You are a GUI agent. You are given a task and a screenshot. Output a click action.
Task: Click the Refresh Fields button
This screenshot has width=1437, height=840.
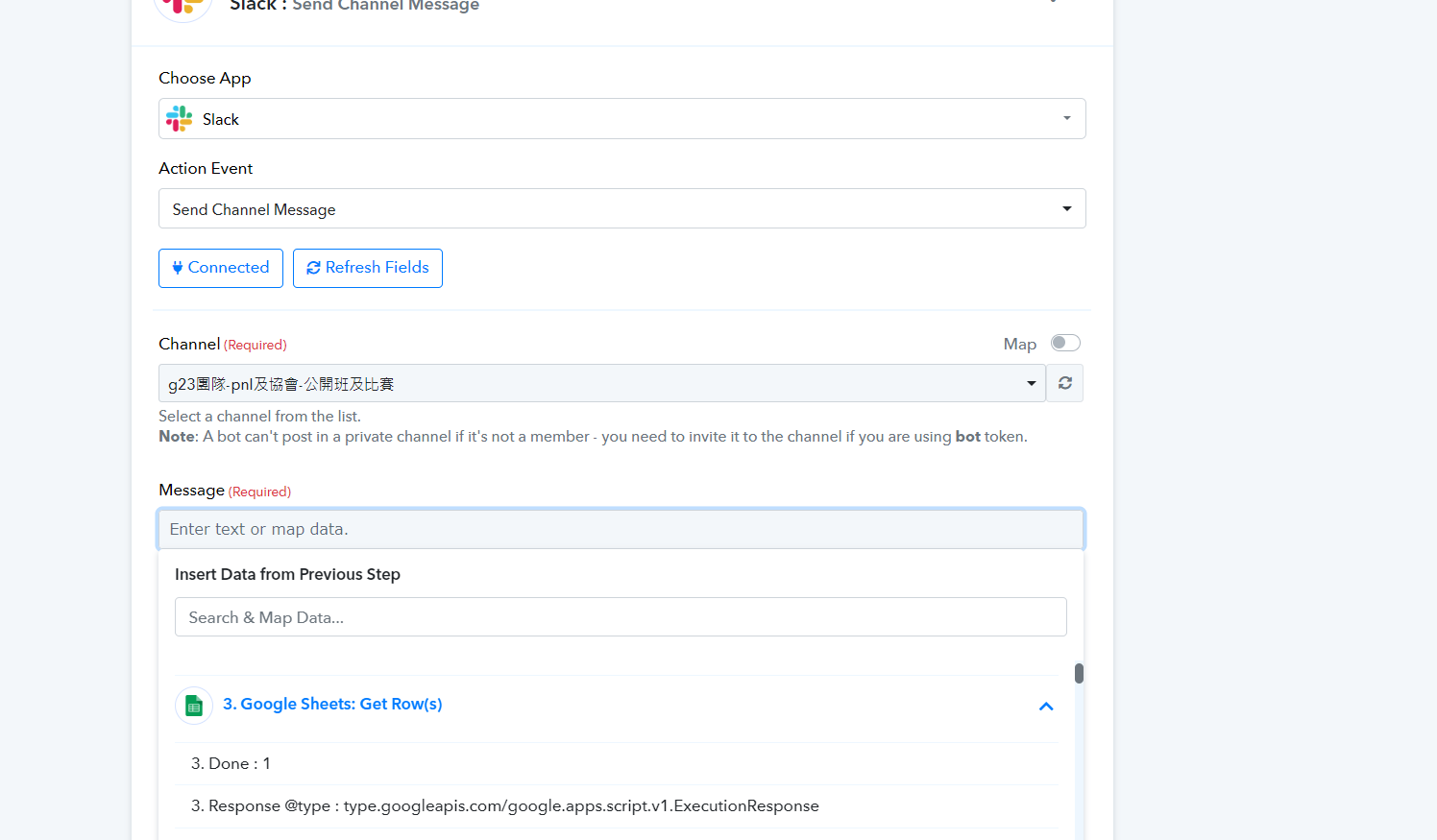[x=368, y=268]
